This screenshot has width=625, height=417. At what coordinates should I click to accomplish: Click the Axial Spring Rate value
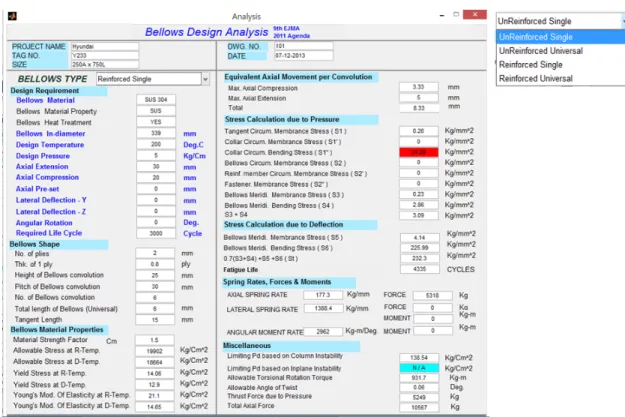point(323,295)
